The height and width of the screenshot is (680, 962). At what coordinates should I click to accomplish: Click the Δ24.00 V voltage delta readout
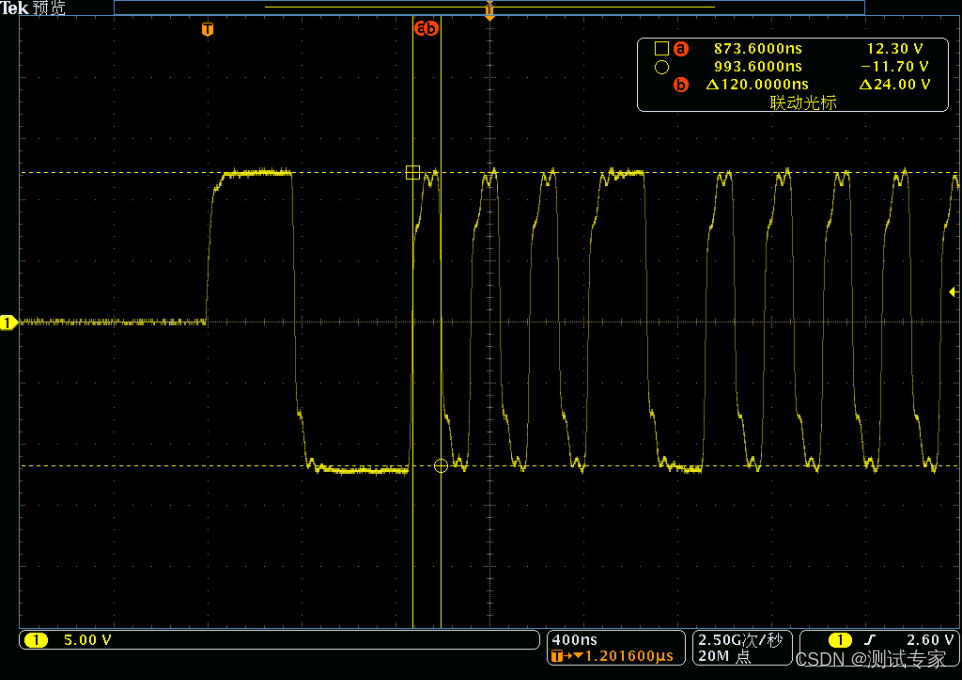click(x=895, y=84)
